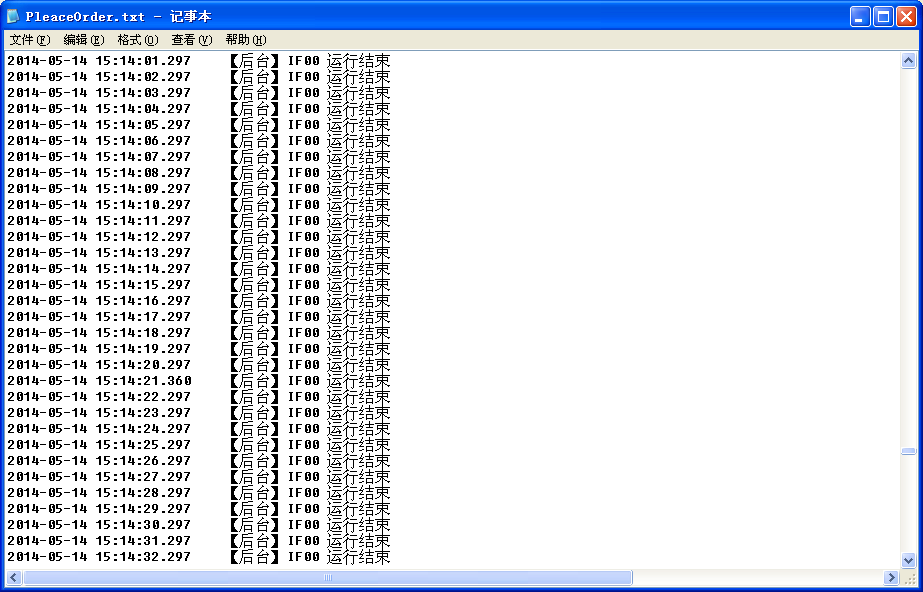The height and width of the screenshot is (592, 923).
Task: Click the timestamp 15:14:16.297 line
Action: (198, 301)
